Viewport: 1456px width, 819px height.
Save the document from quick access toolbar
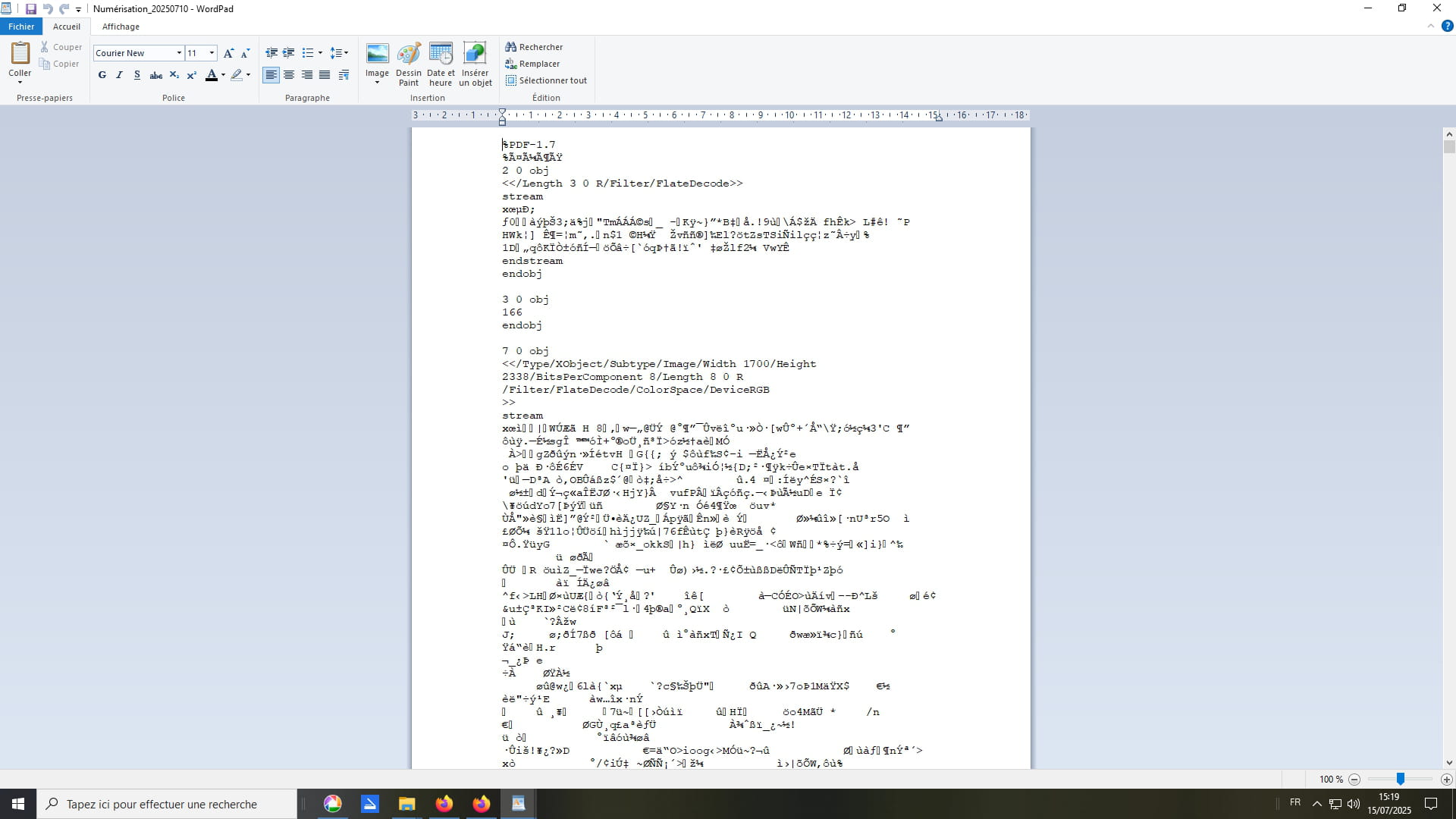(31, 9)
